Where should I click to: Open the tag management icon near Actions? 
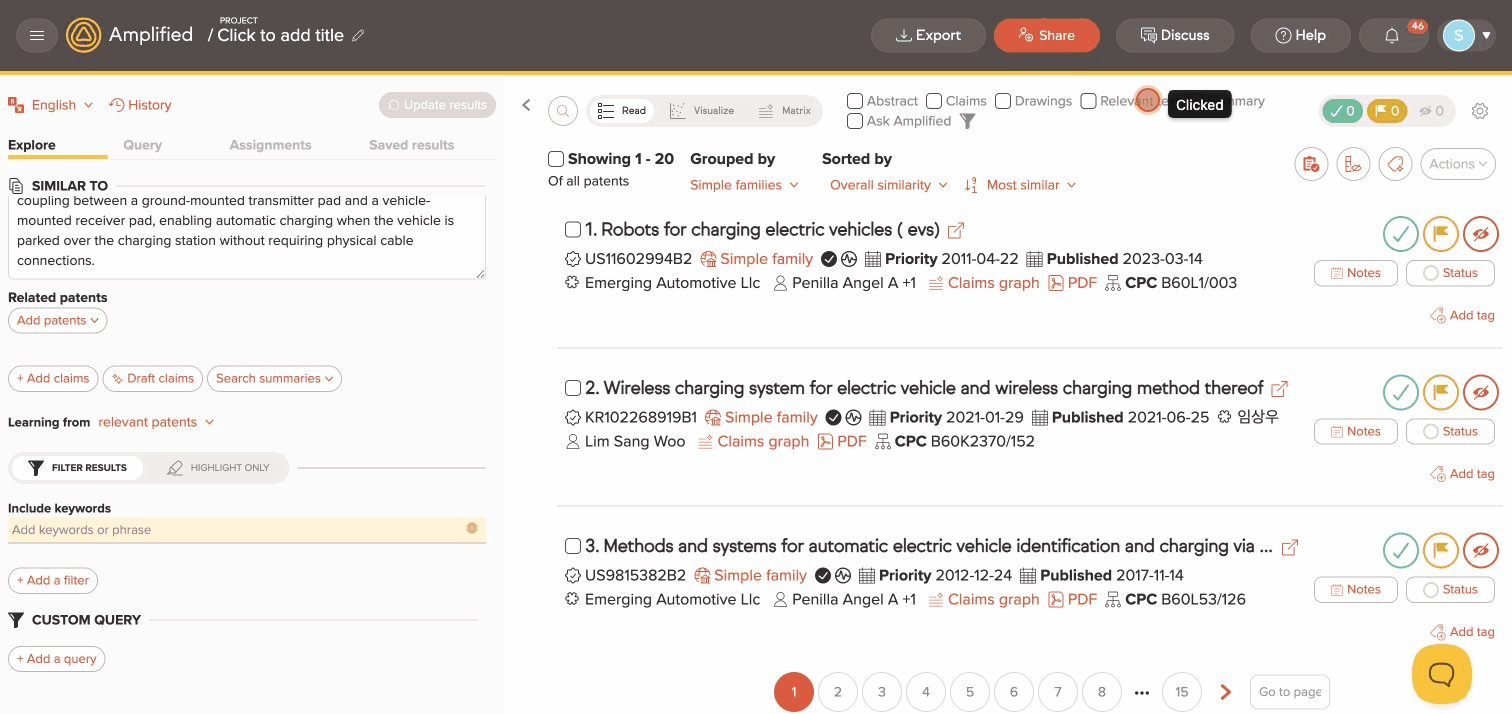tap(1395, 164)
